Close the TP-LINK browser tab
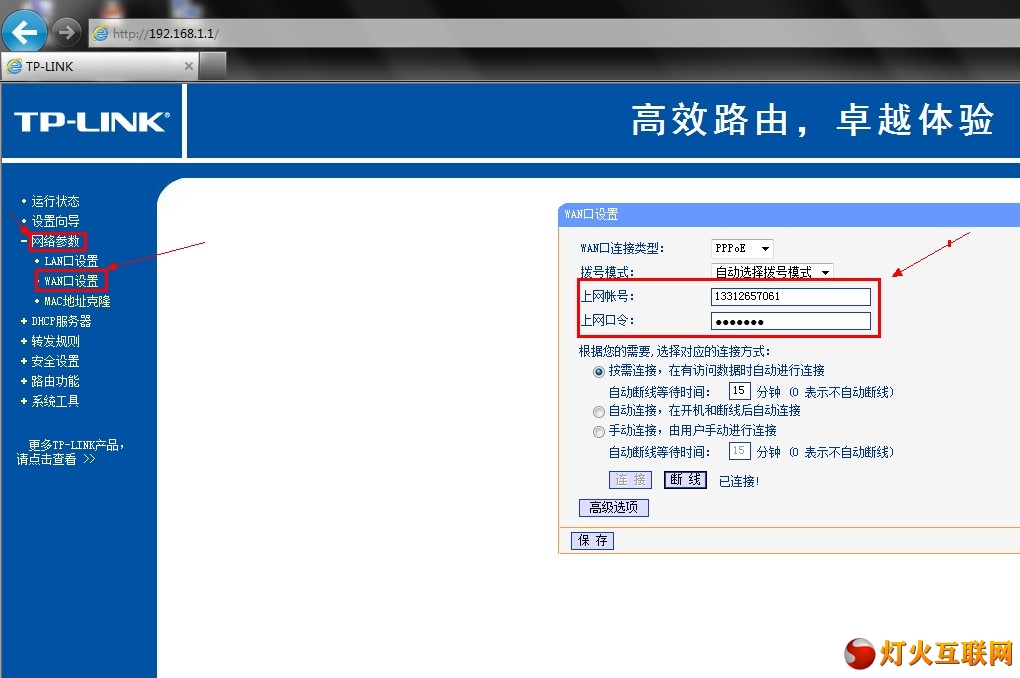The width and height of the screenshot is (1020, 678). coord(189,66)
